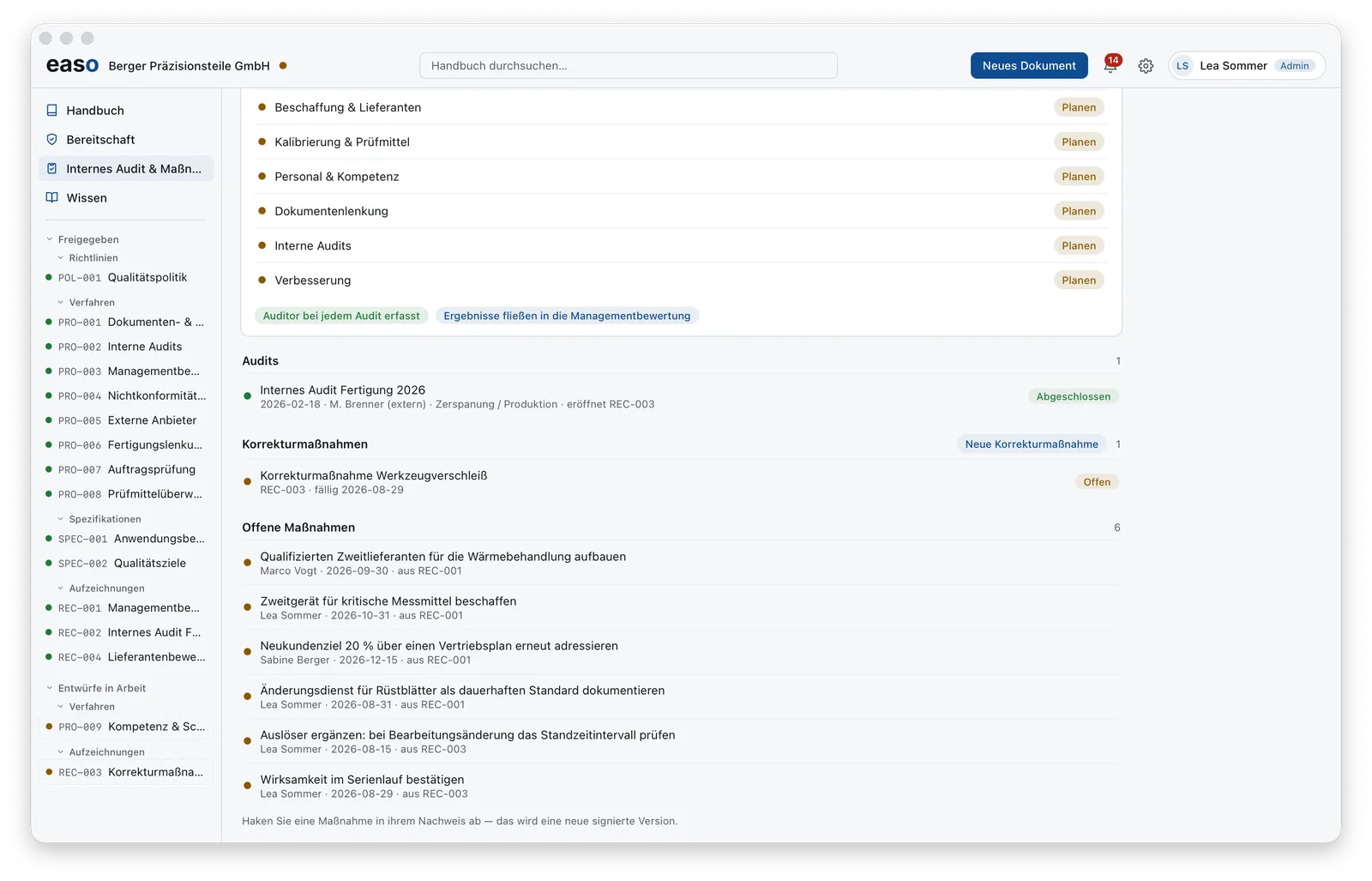
Task: Click Ergebnisse fließen in die Managementbewertung tag
Action: tap(567, 316)
